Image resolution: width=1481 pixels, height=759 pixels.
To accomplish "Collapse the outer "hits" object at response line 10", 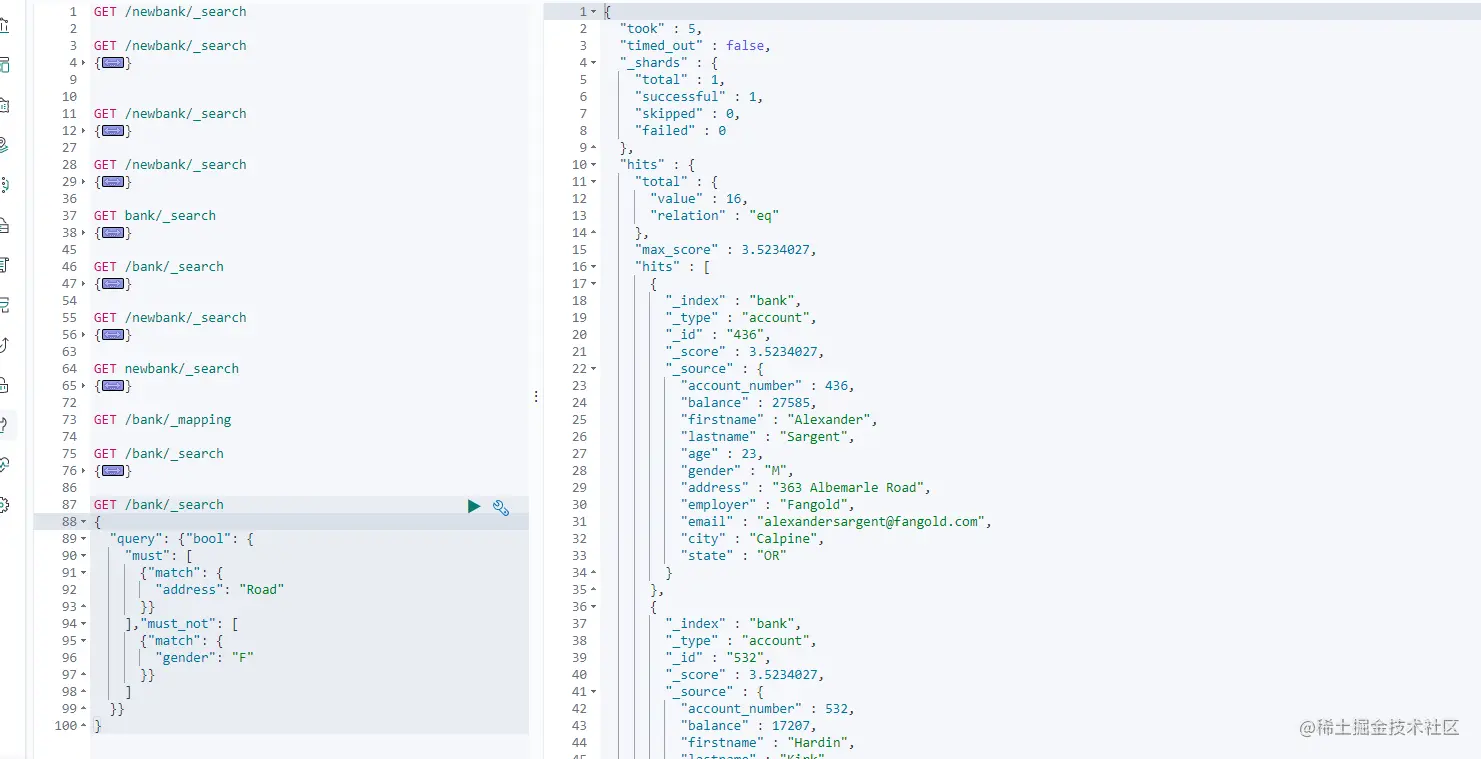I will 594,165.
